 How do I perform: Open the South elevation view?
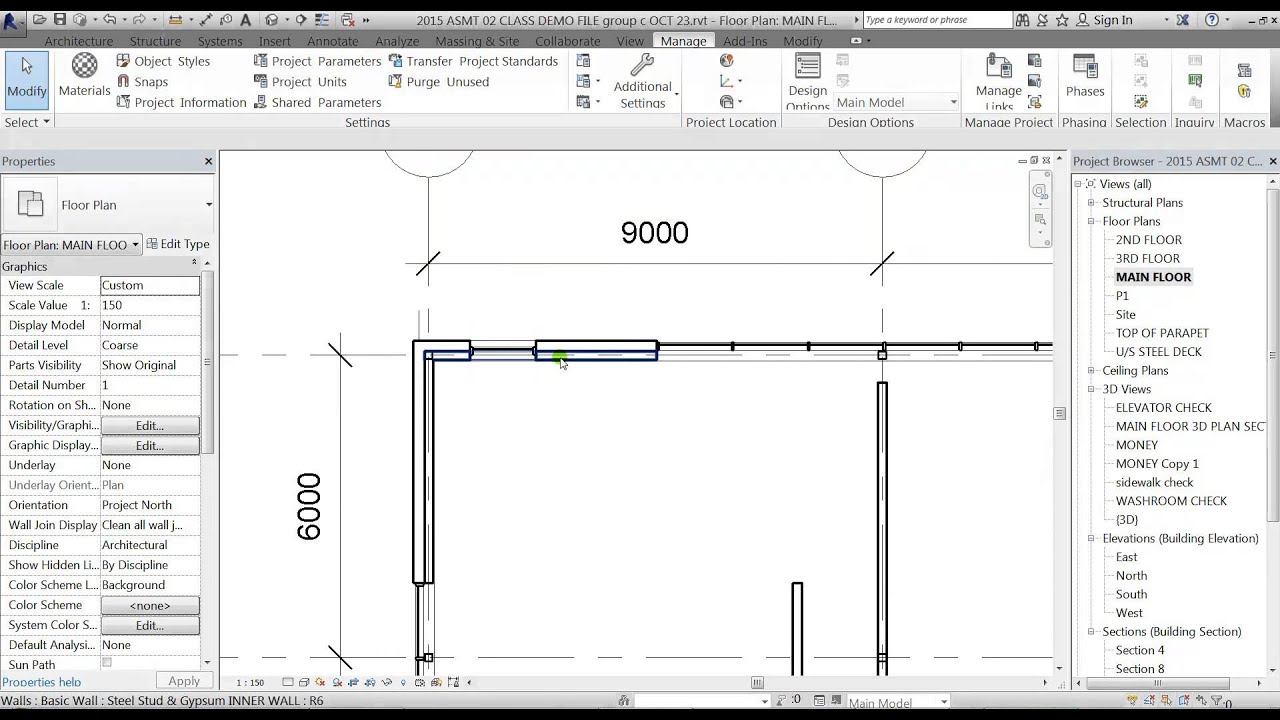click(x=1131, y=594)
